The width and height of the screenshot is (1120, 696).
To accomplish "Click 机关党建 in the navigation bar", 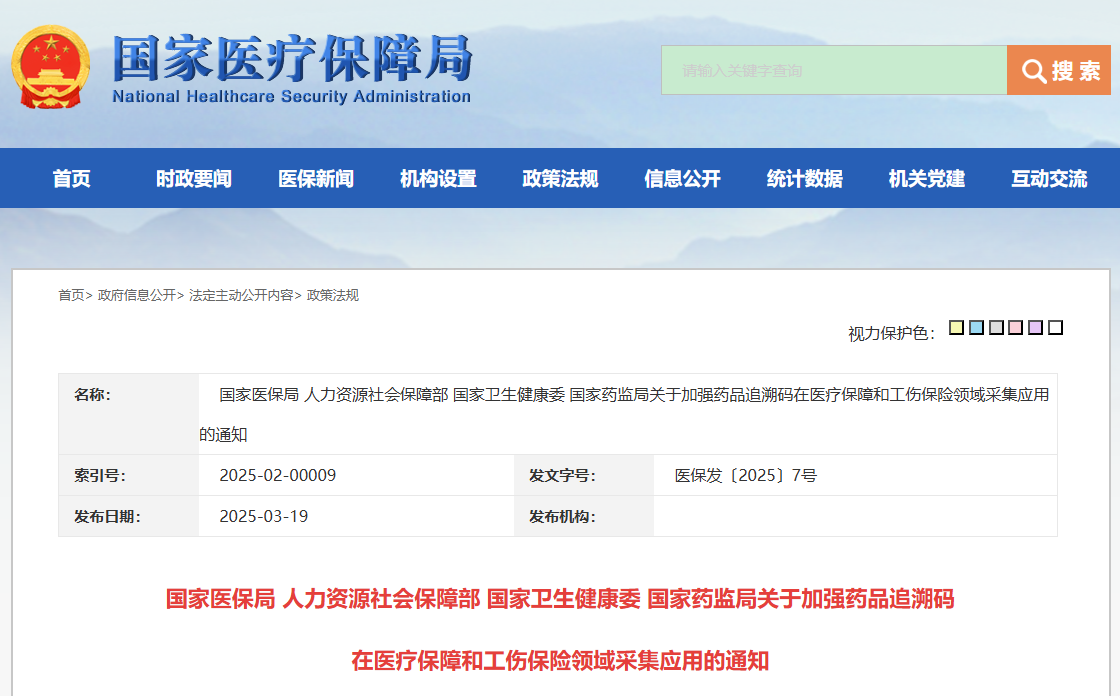I will click(926, 179).
